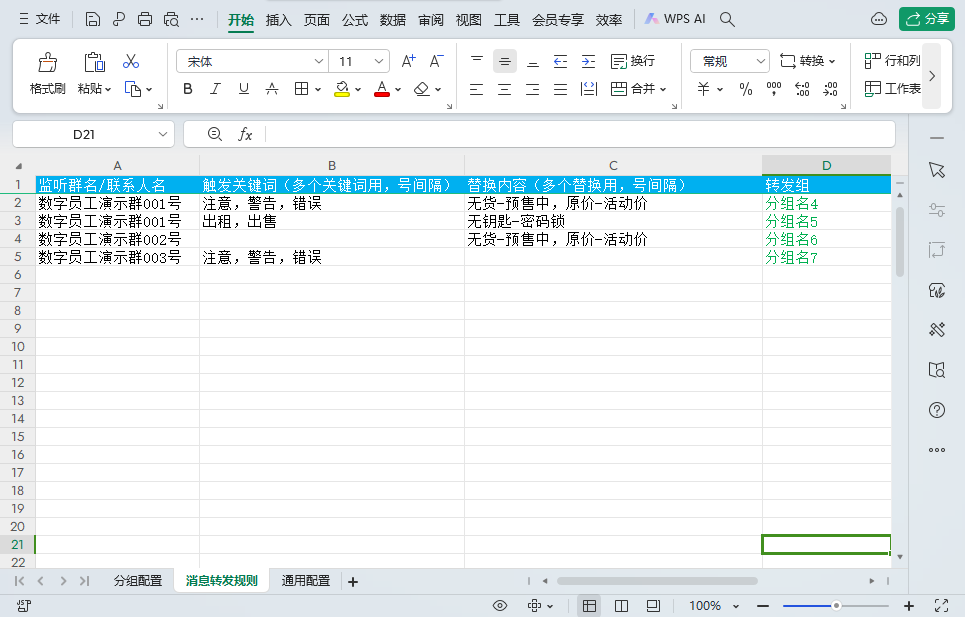Toggle bold formatting
This screenshot has width=965, height=617.
pyautogui.click(x=188, y=89)
